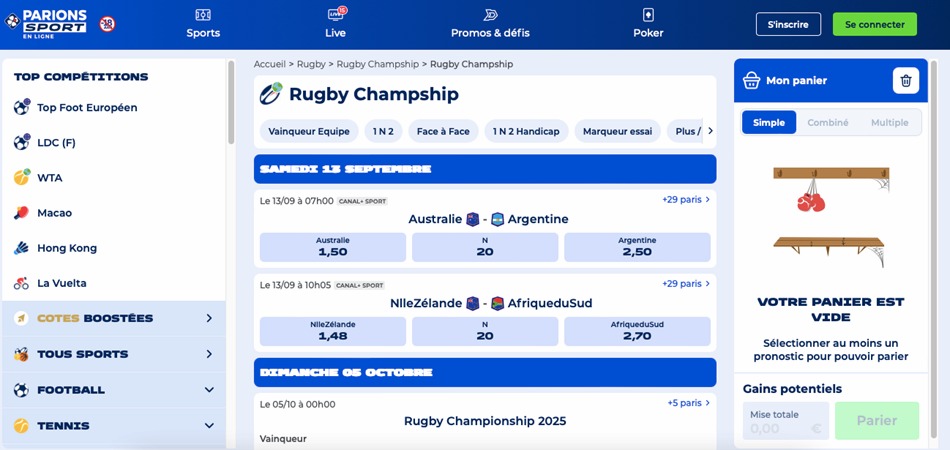Select the Marqueur essai filter tab
The image size is (950, 450).
[x=617, y=131]
